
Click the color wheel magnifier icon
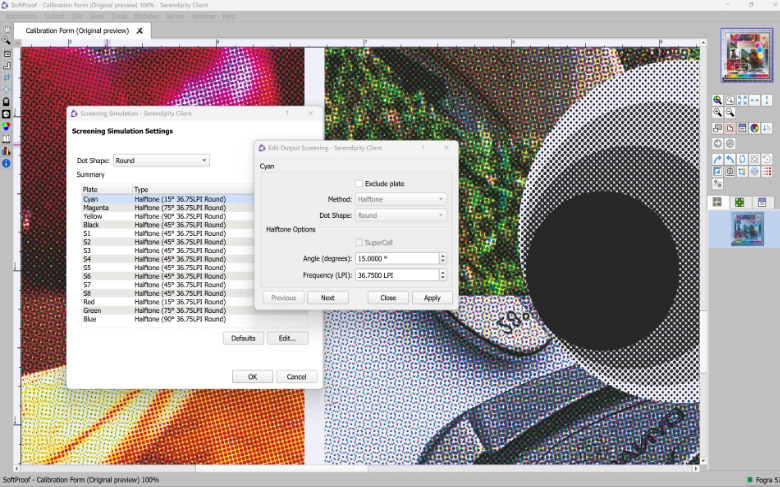point(717,100)
